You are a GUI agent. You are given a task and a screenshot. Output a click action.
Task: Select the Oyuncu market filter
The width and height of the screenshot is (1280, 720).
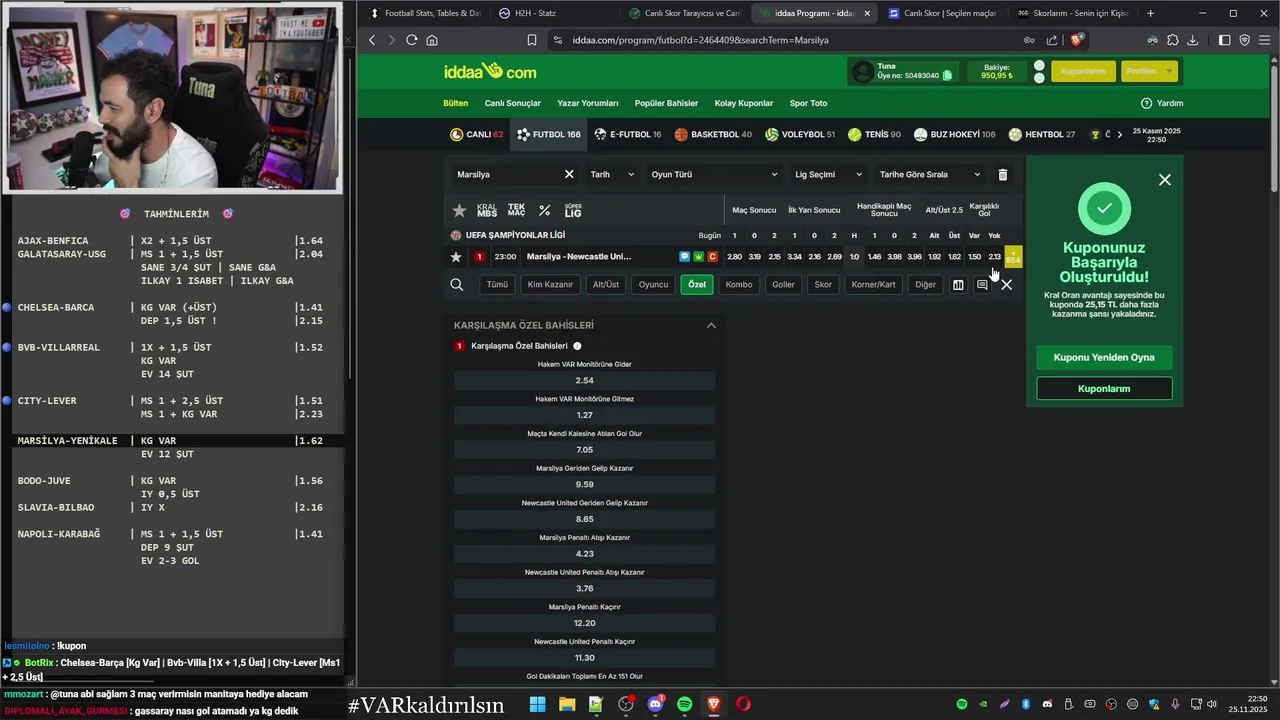[653, 285]
